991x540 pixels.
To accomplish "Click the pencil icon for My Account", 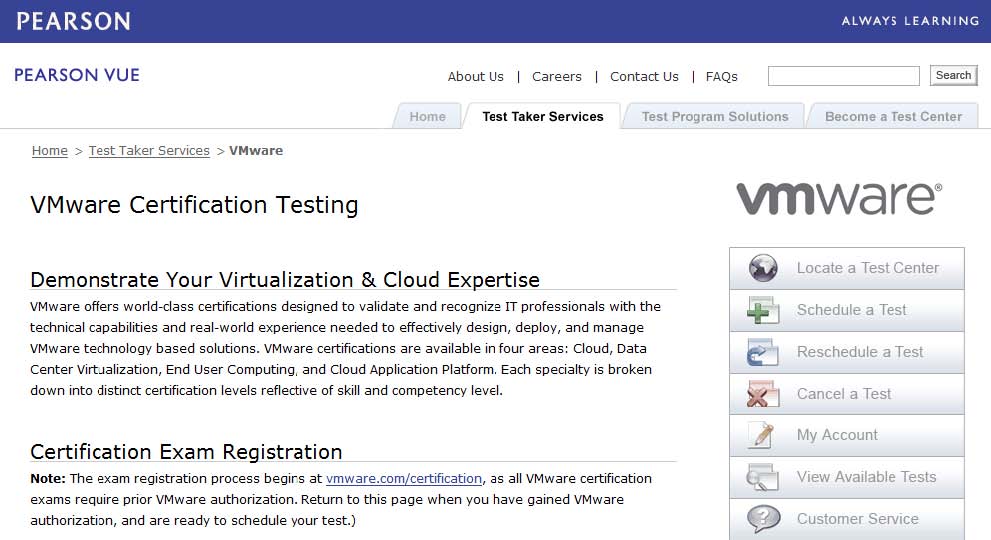I will pyautogui.click(x=763, y=436).
